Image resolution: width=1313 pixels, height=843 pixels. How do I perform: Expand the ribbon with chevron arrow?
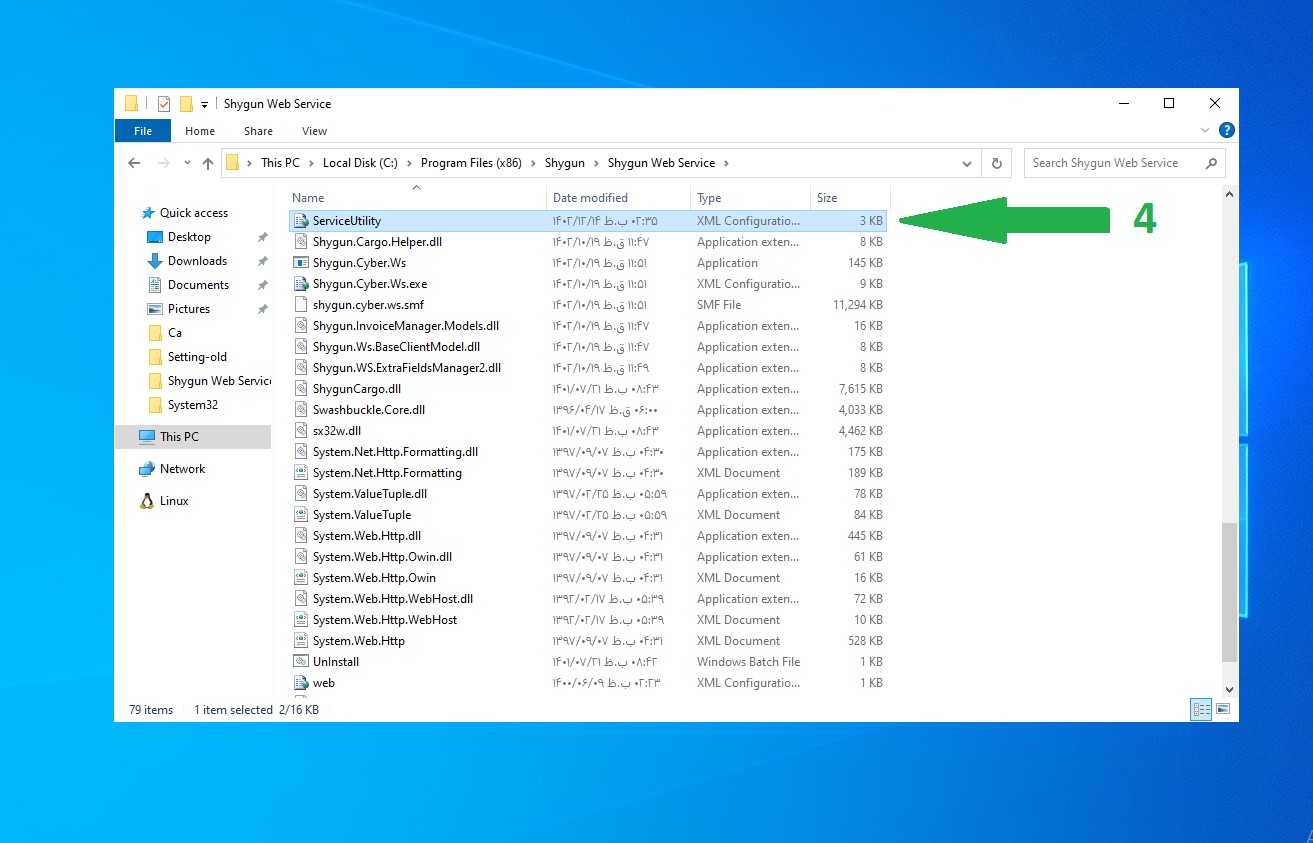(x=1205, y=130)
